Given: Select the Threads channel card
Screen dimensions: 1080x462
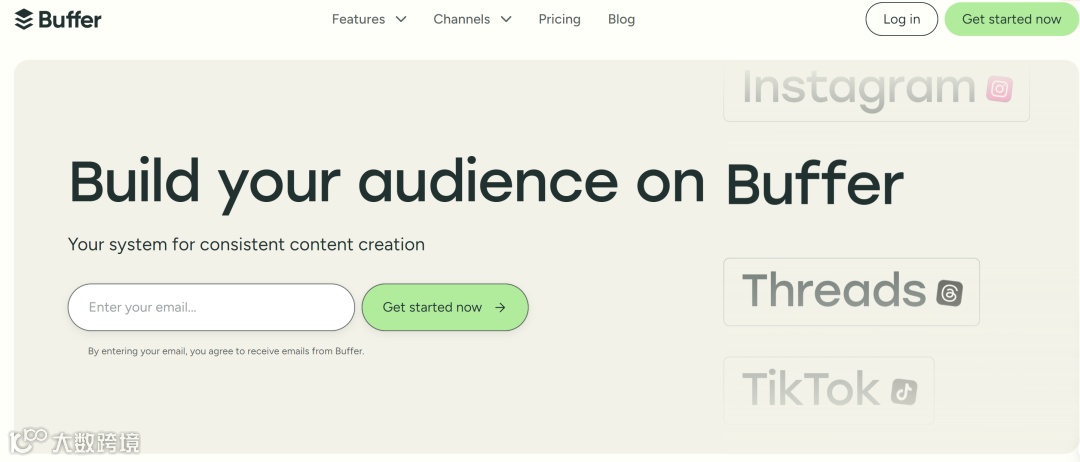Looking at the screenshot, I should (x=851, y=292).
